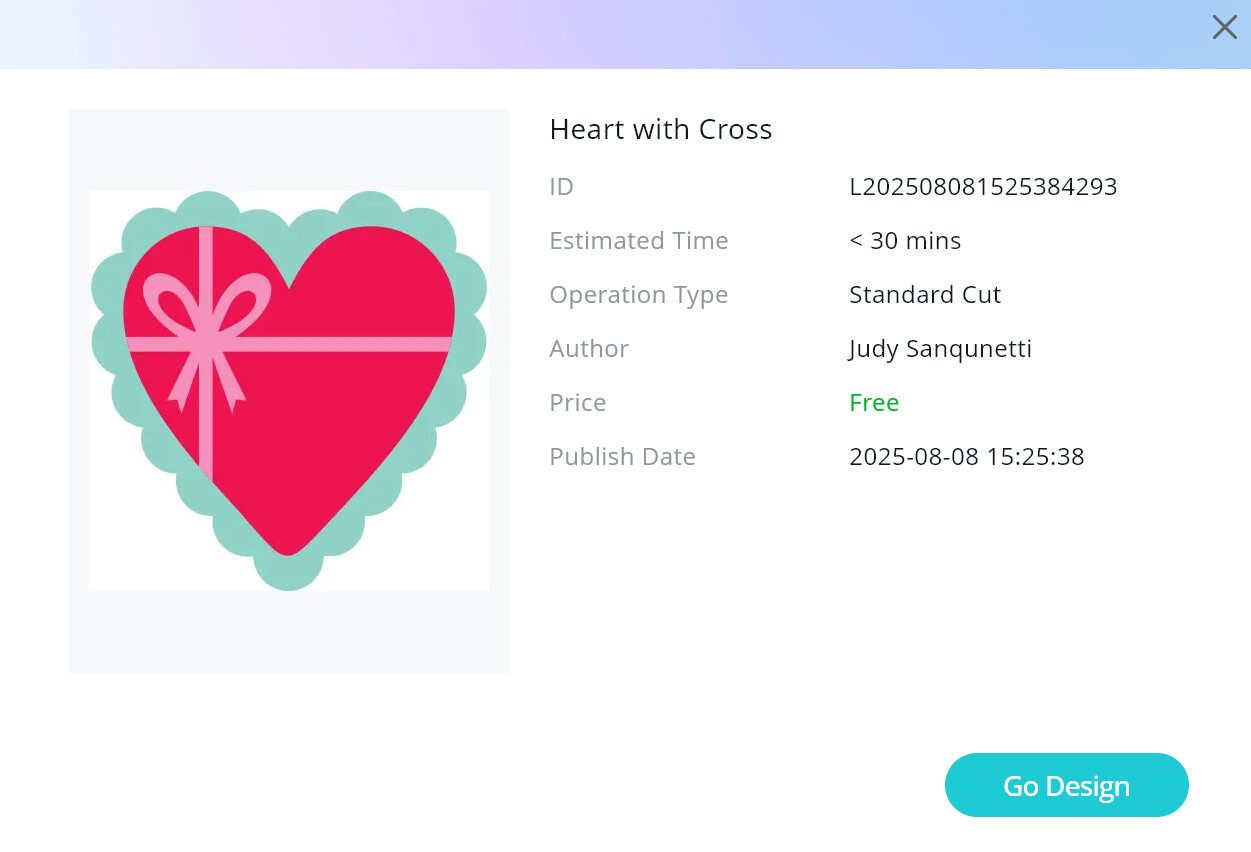Click the green Free price text
Image resolution: width=1251 pixels, height=852 pixels.
874,403
